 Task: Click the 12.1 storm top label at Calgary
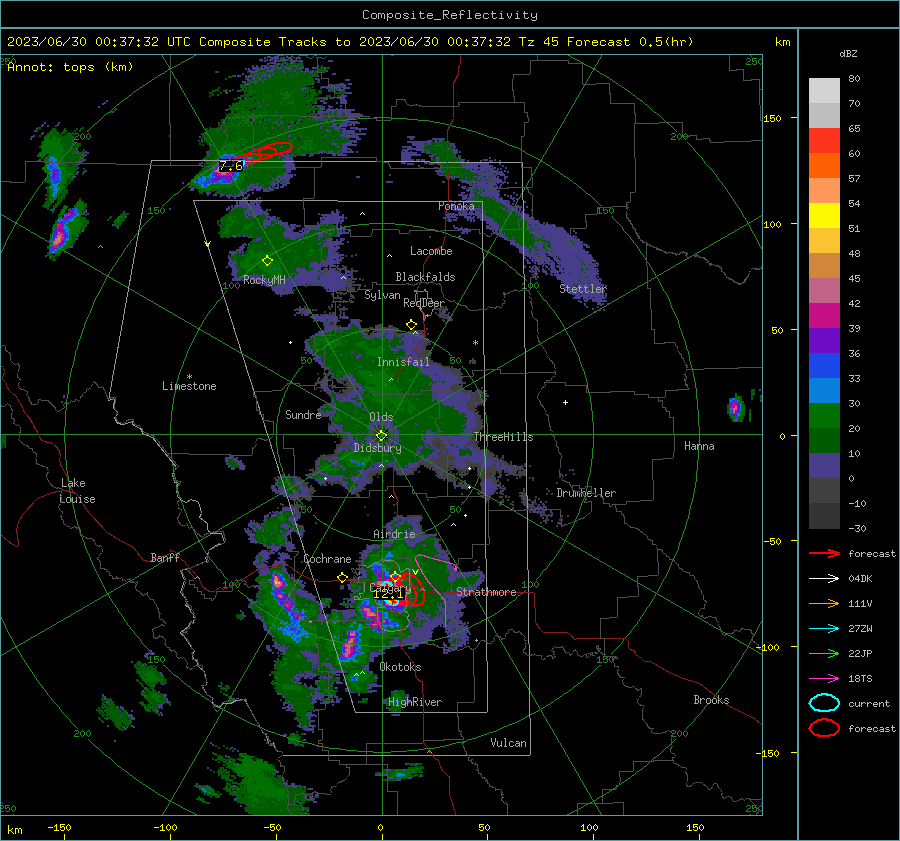387,595
